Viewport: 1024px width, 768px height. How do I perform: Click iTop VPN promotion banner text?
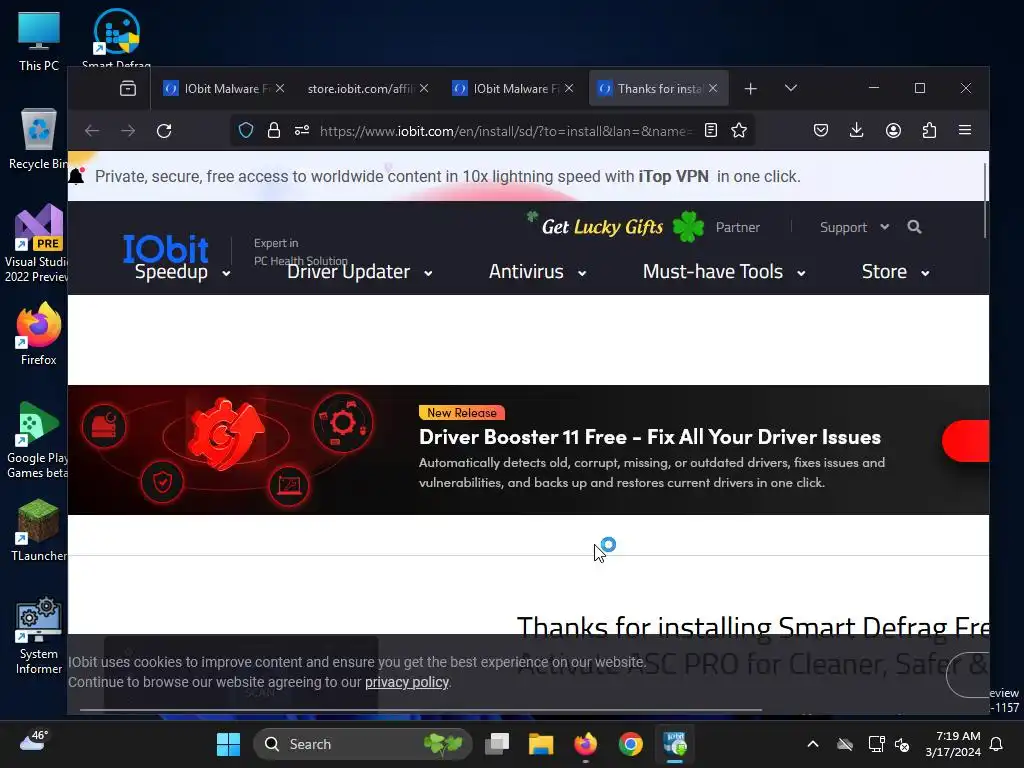(447, 176)
